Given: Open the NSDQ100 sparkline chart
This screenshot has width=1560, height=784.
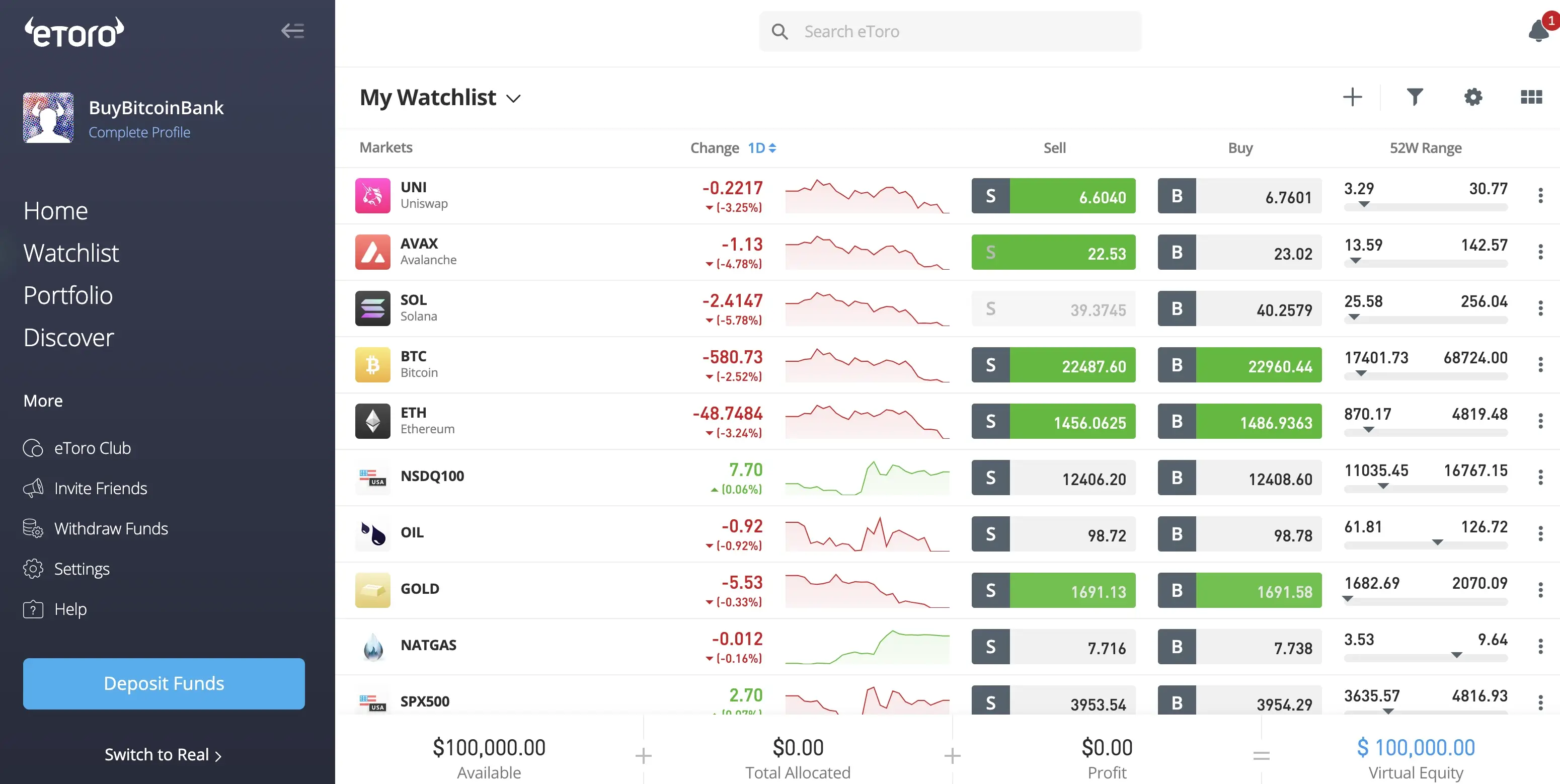Looking at the screenshot, I should click(867, 477).
